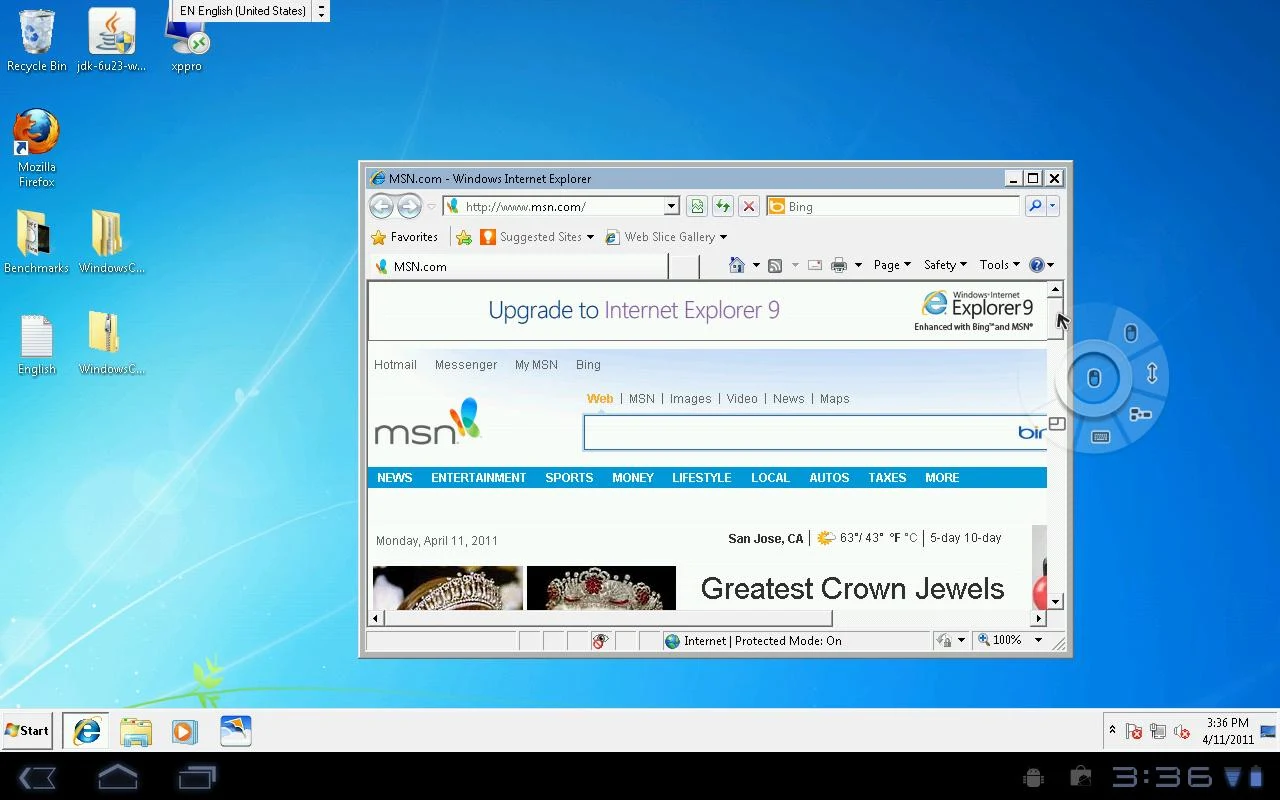Open the Page menu
This screenshot has width=1280, height=800.
coord(892,265)
